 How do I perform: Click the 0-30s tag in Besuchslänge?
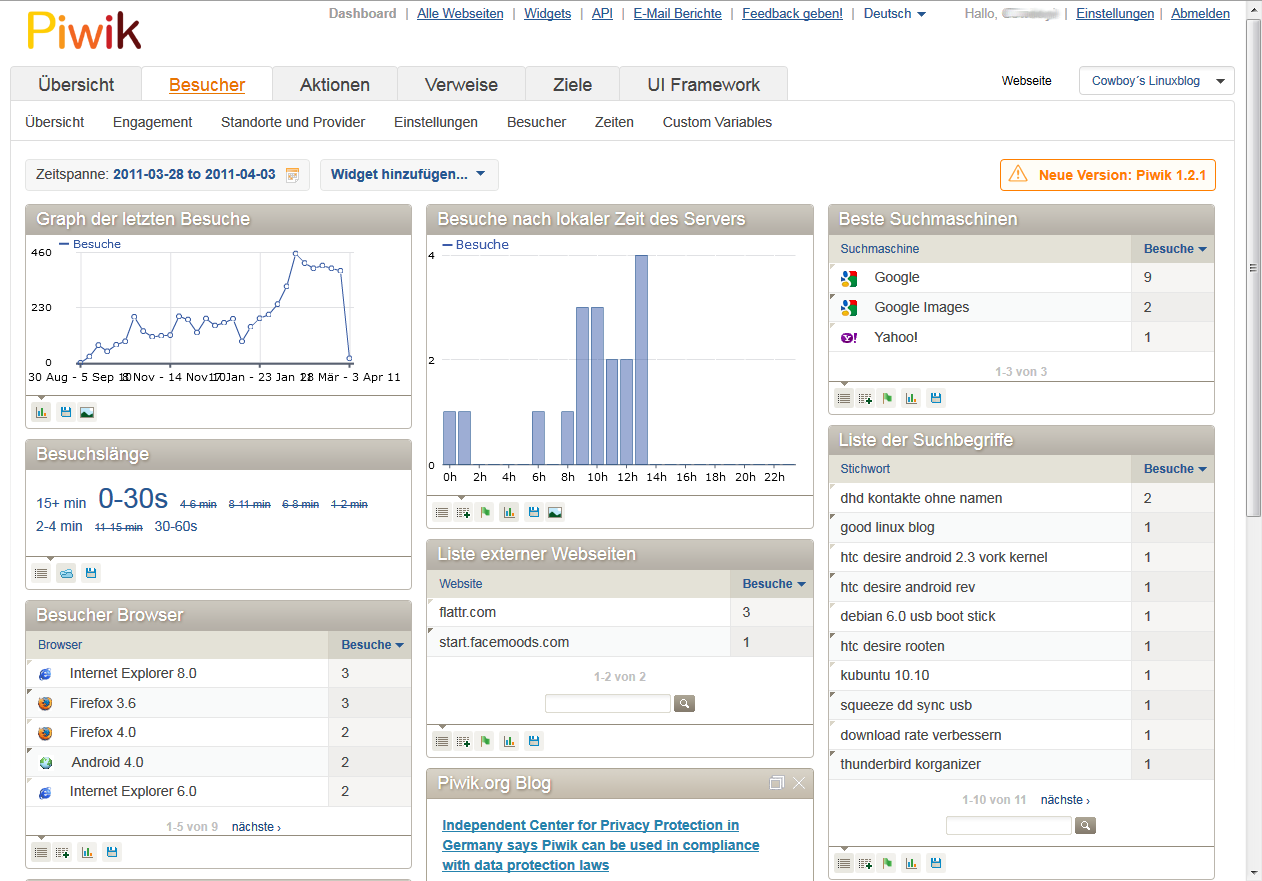point(133,499)
